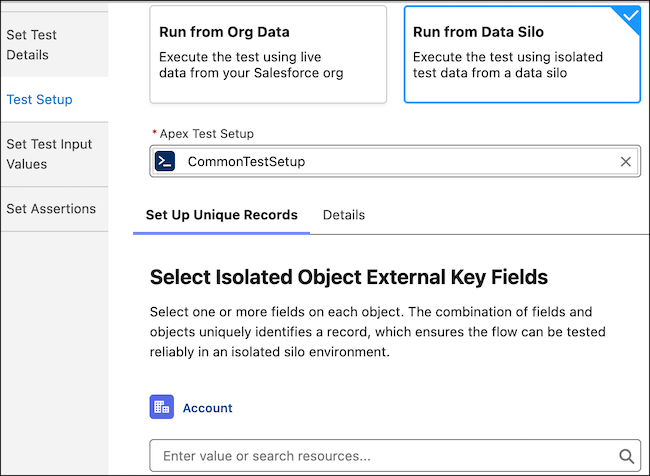The width and height of the screenshot is (650, 476).
Task: Click the Apex Test Setup field label
Action: pyautogui.click(x=206, y=134)
